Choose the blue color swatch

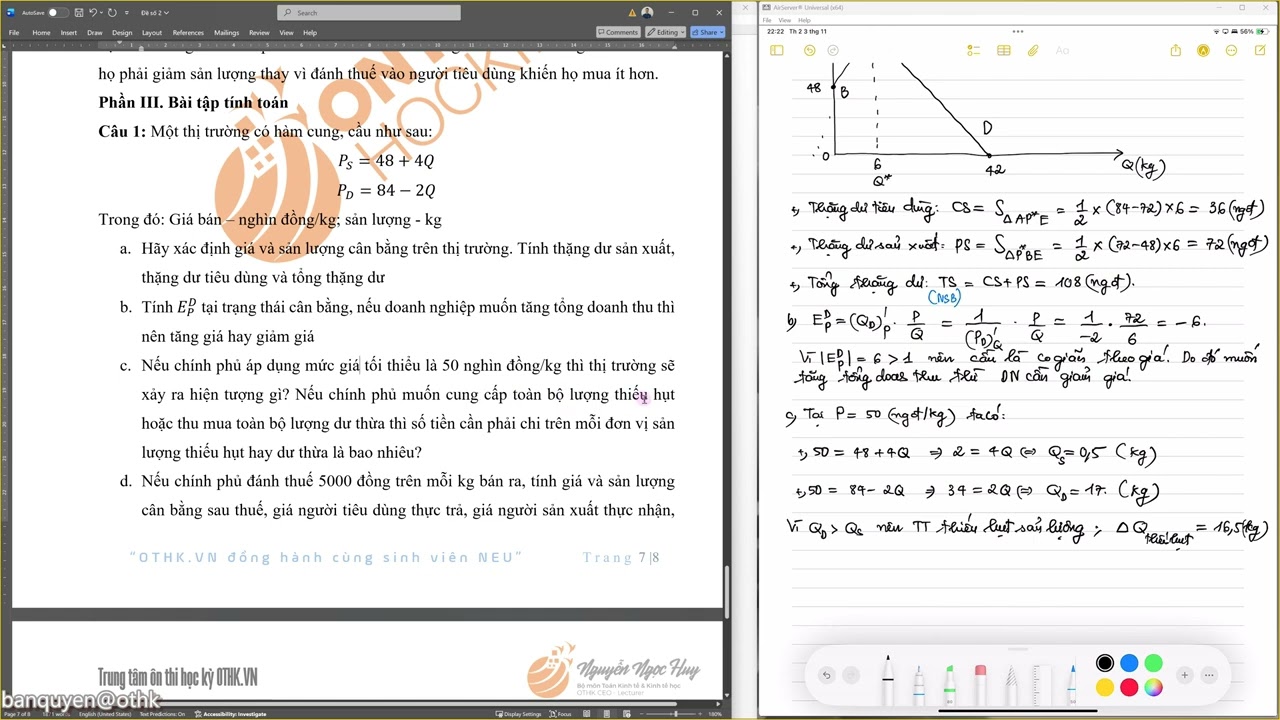[x=1129, y=663]
